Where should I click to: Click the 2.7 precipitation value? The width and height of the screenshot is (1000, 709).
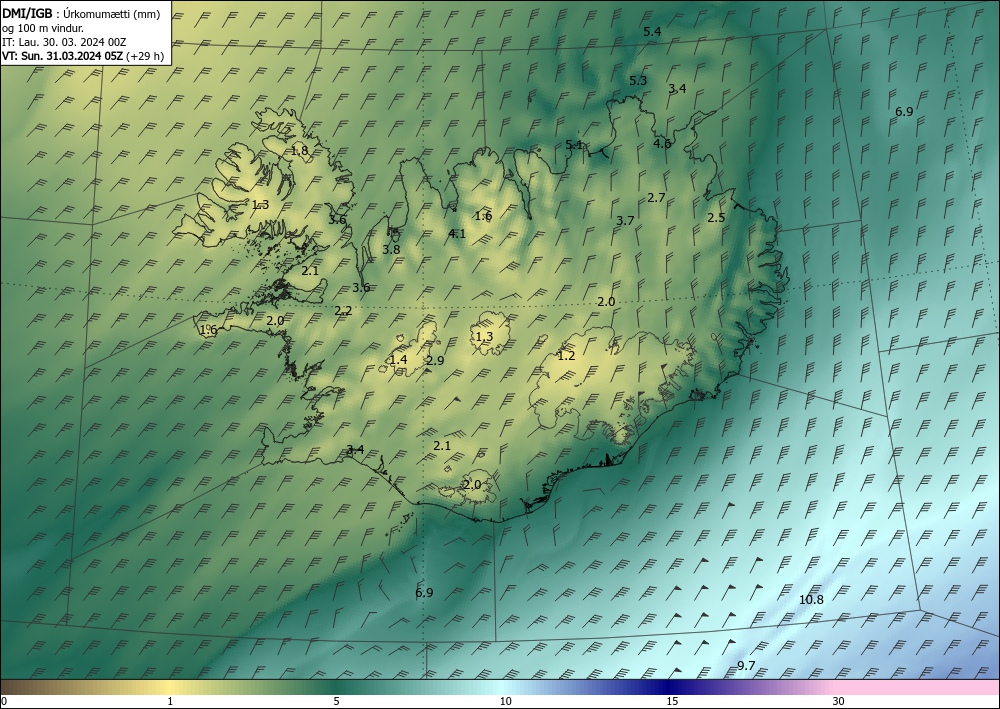656,198
